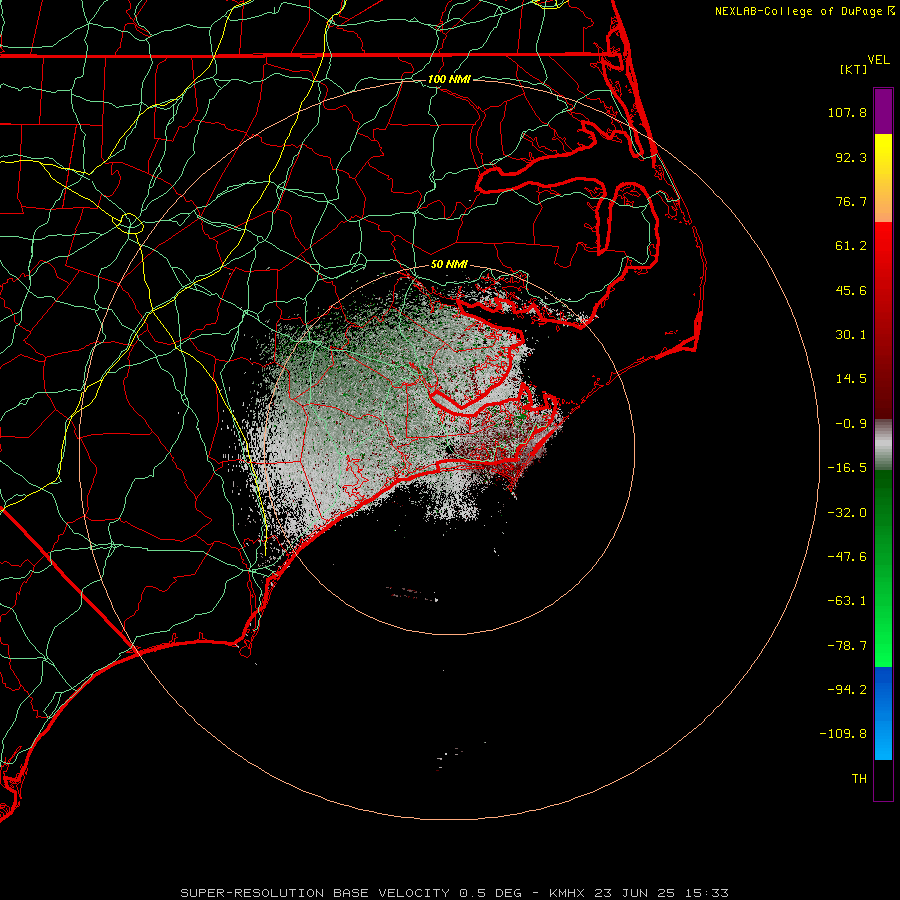
Task: Click the 50 NMI range ring label
Action: tap(449, 265)
